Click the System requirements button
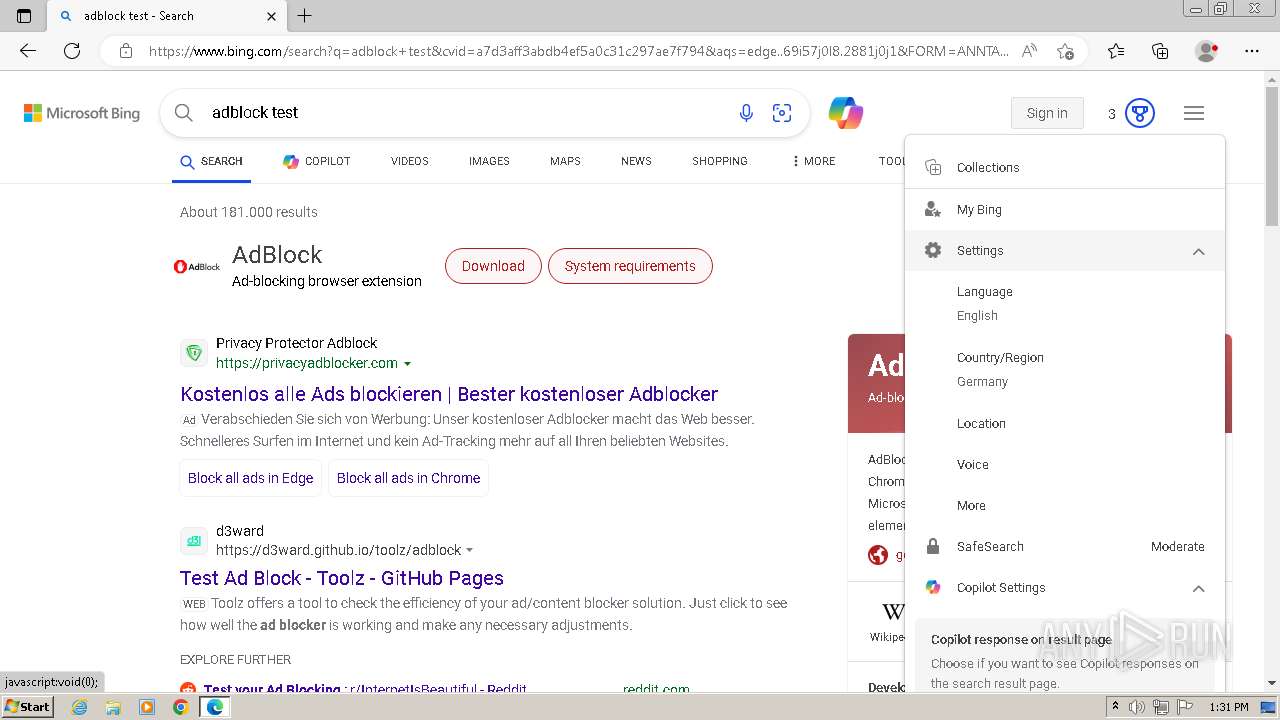This screenshot has width=1280, height=720. point(630,266)
